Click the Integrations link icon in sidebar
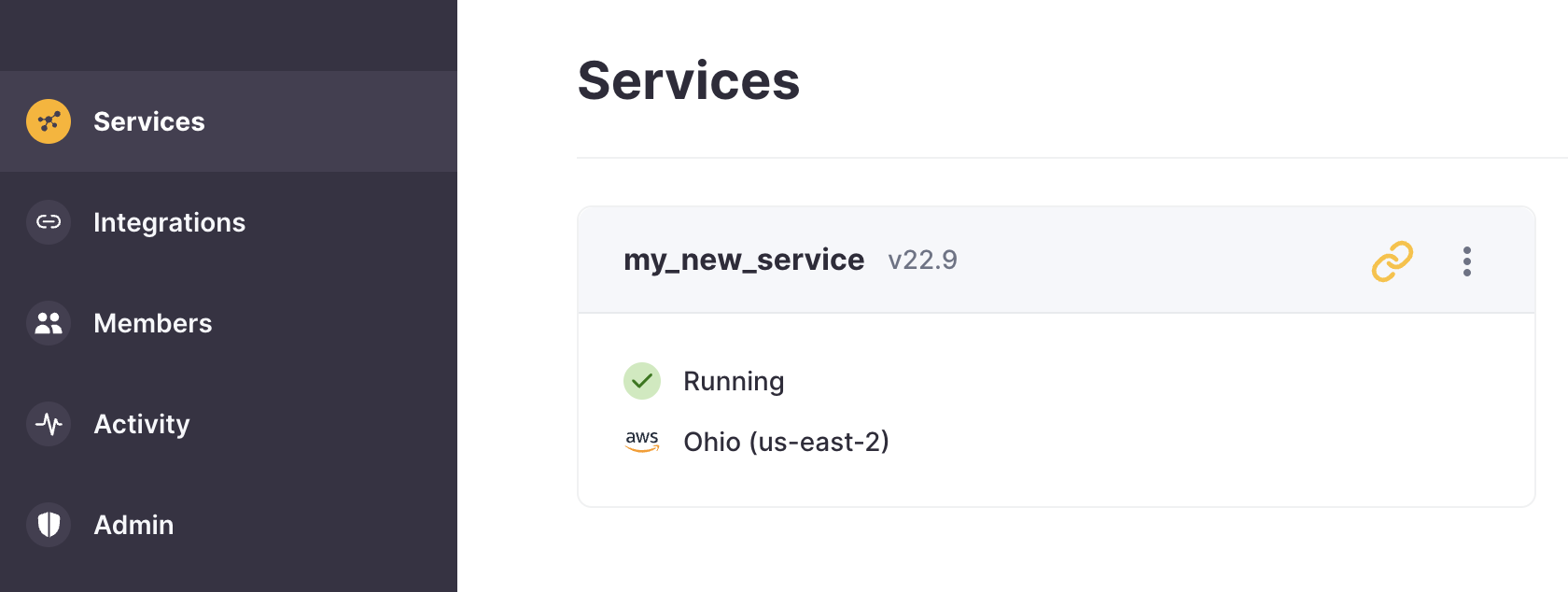 pos(49,222)
